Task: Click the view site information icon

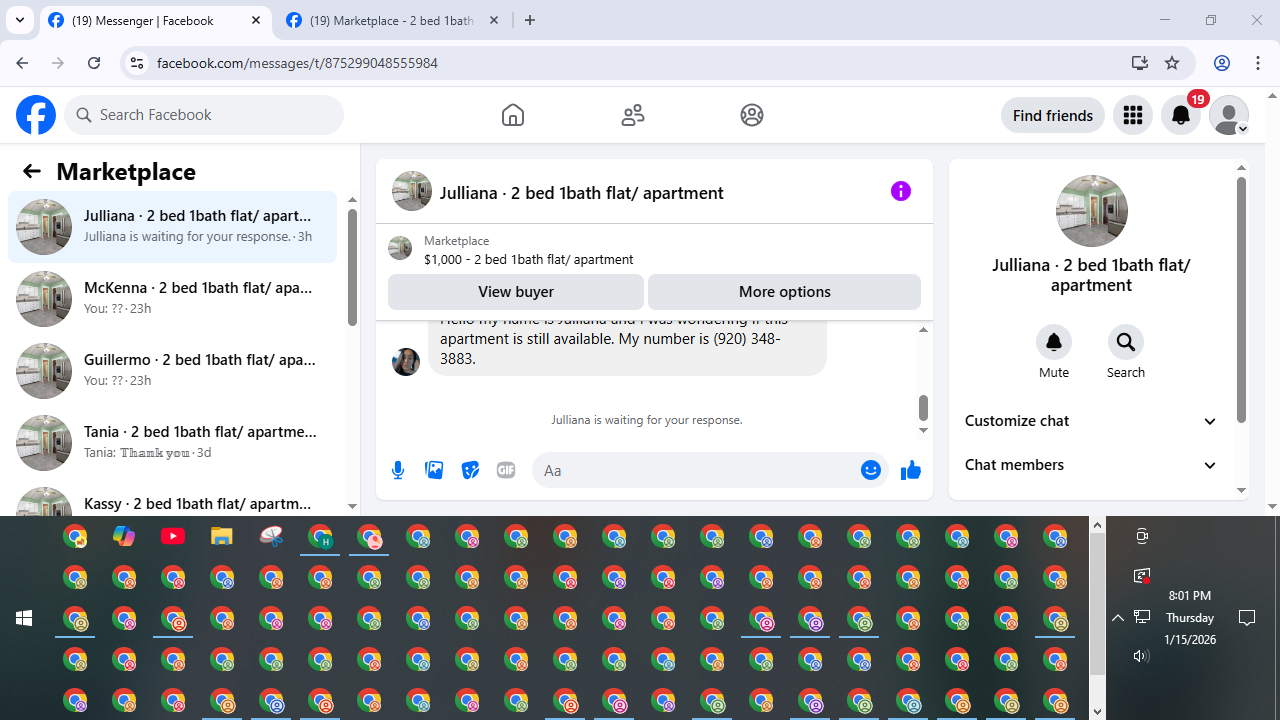Action: click(137, 63)
